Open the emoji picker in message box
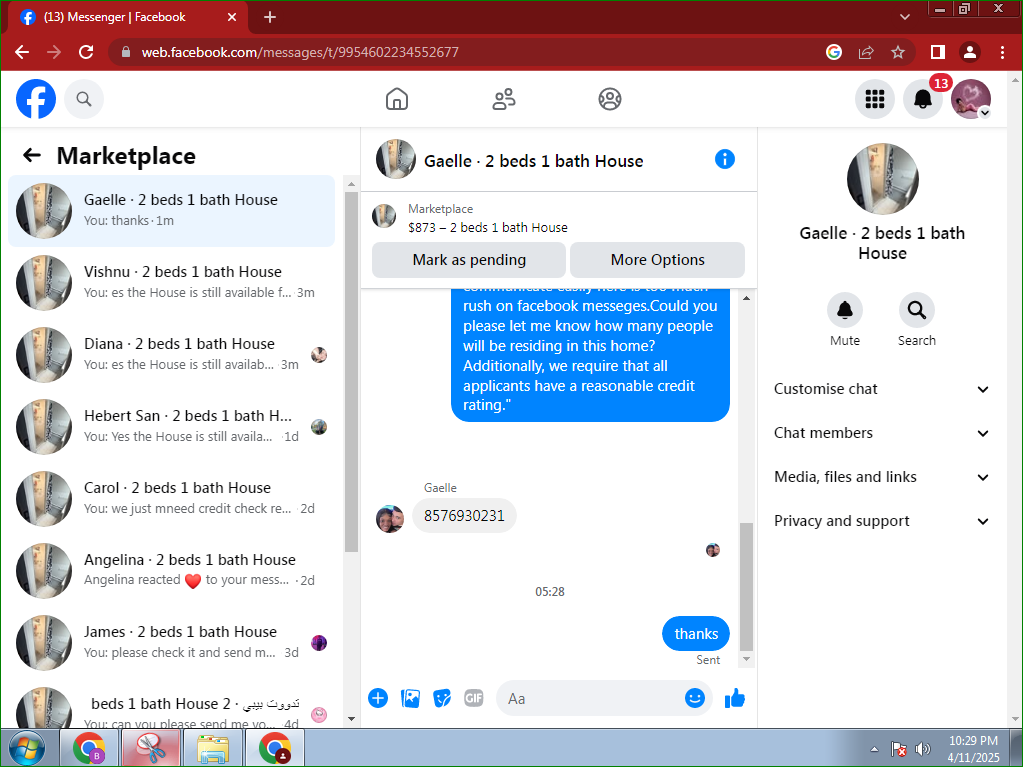 695,699
